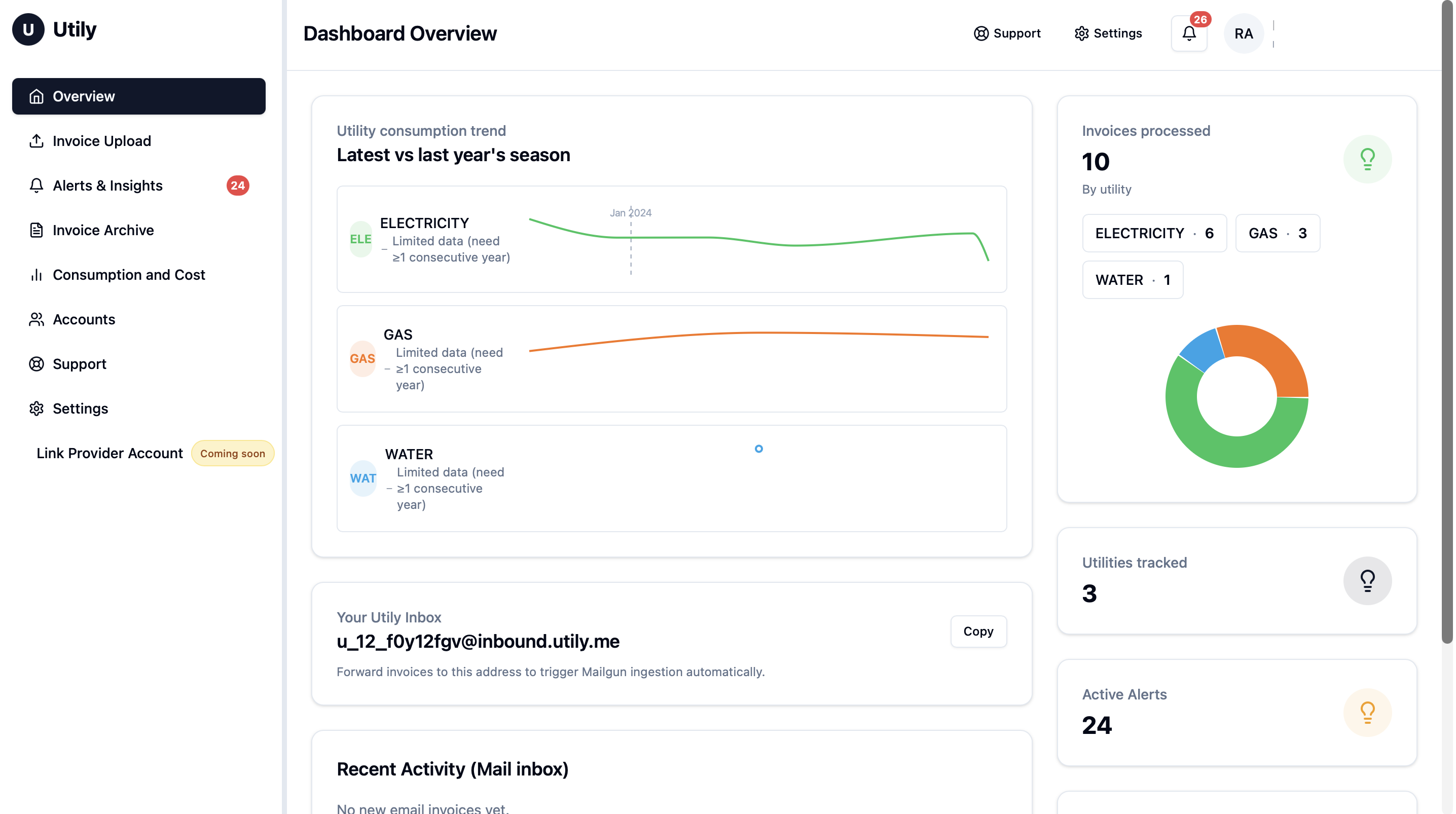The width and height of the screenshot is (1456, 814).
Task: Click the lightbulb on Active Alerts card
Action: coord(1367,712)
